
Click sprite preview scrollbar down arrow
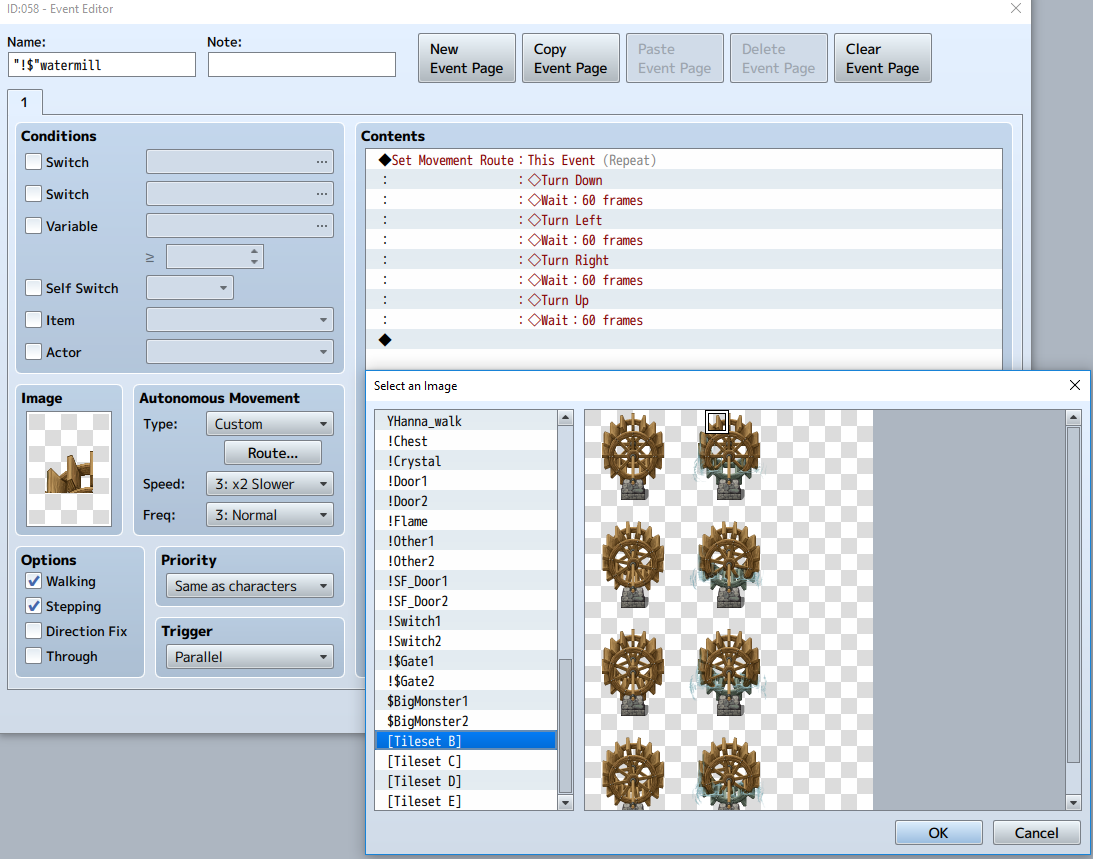(x=1073, y=803)
